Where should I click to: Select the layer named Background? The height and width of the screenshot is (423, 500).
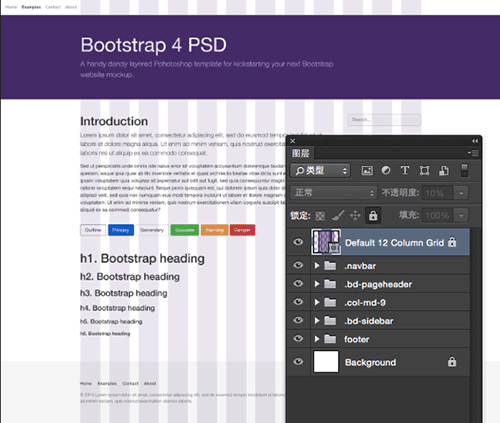(378, 361)
